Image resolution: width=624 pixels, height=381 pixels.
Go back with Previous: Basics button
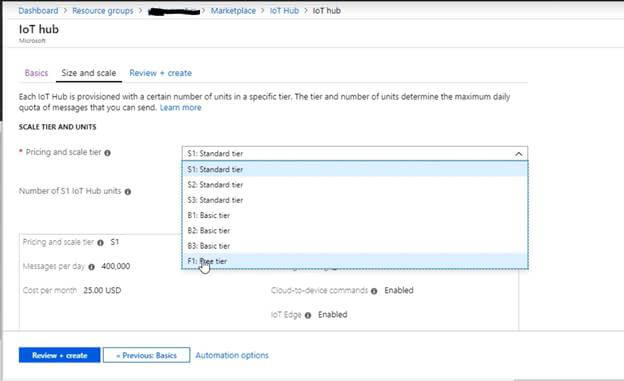point(146,355)
